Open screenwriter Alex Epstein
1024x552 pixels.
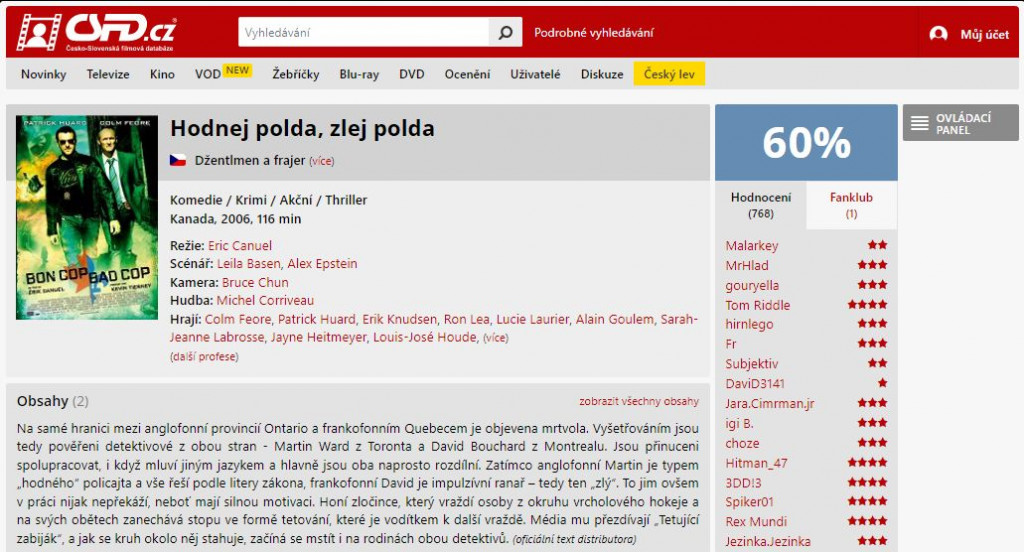point(323,263)
